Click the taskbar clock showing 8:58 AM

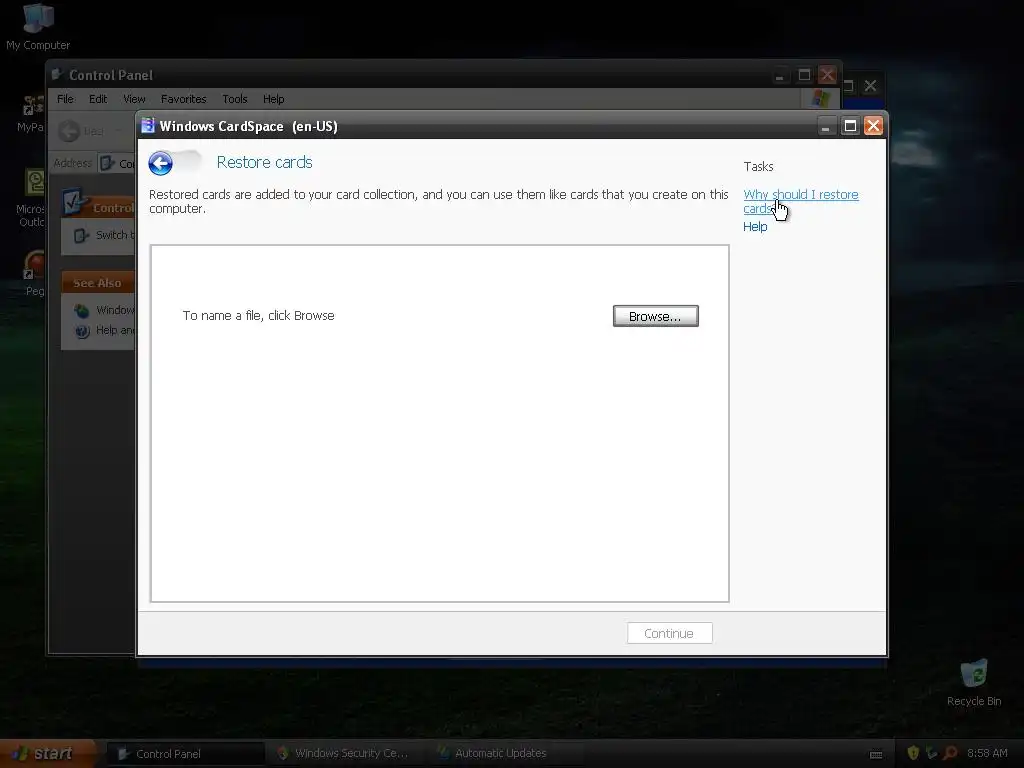click(987, 754)
